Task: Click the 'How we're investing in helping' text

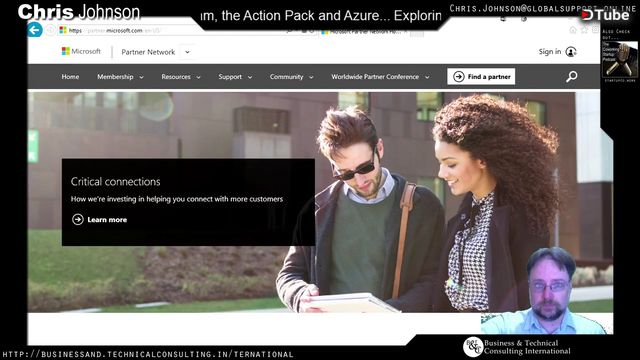Action: [177, 199]
